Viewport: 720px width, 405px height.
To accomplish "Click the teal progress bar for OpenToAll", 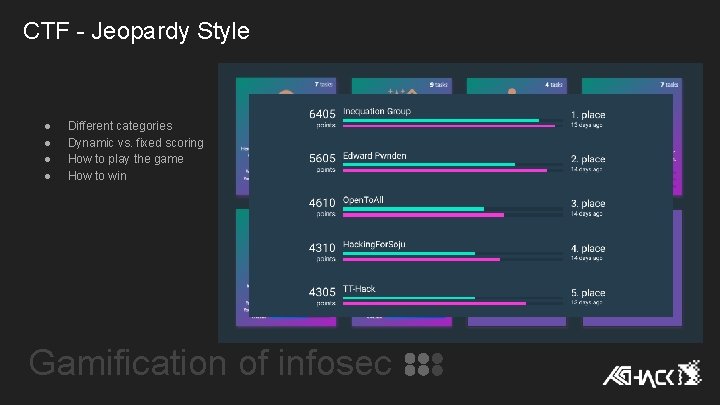I will [413, 209].
